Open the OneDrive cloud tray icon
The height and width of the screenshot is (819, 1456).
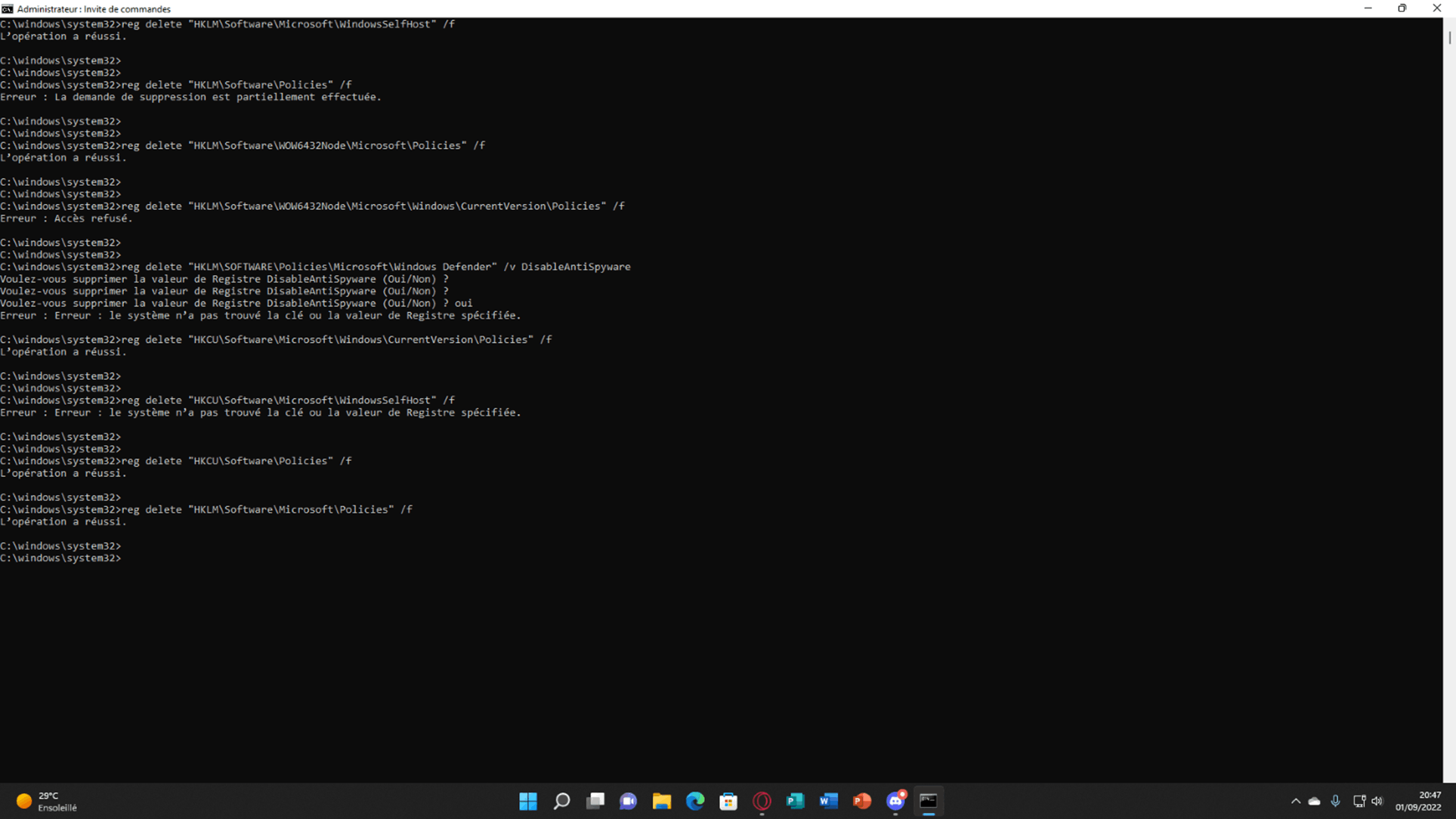tap(1315, 801)
